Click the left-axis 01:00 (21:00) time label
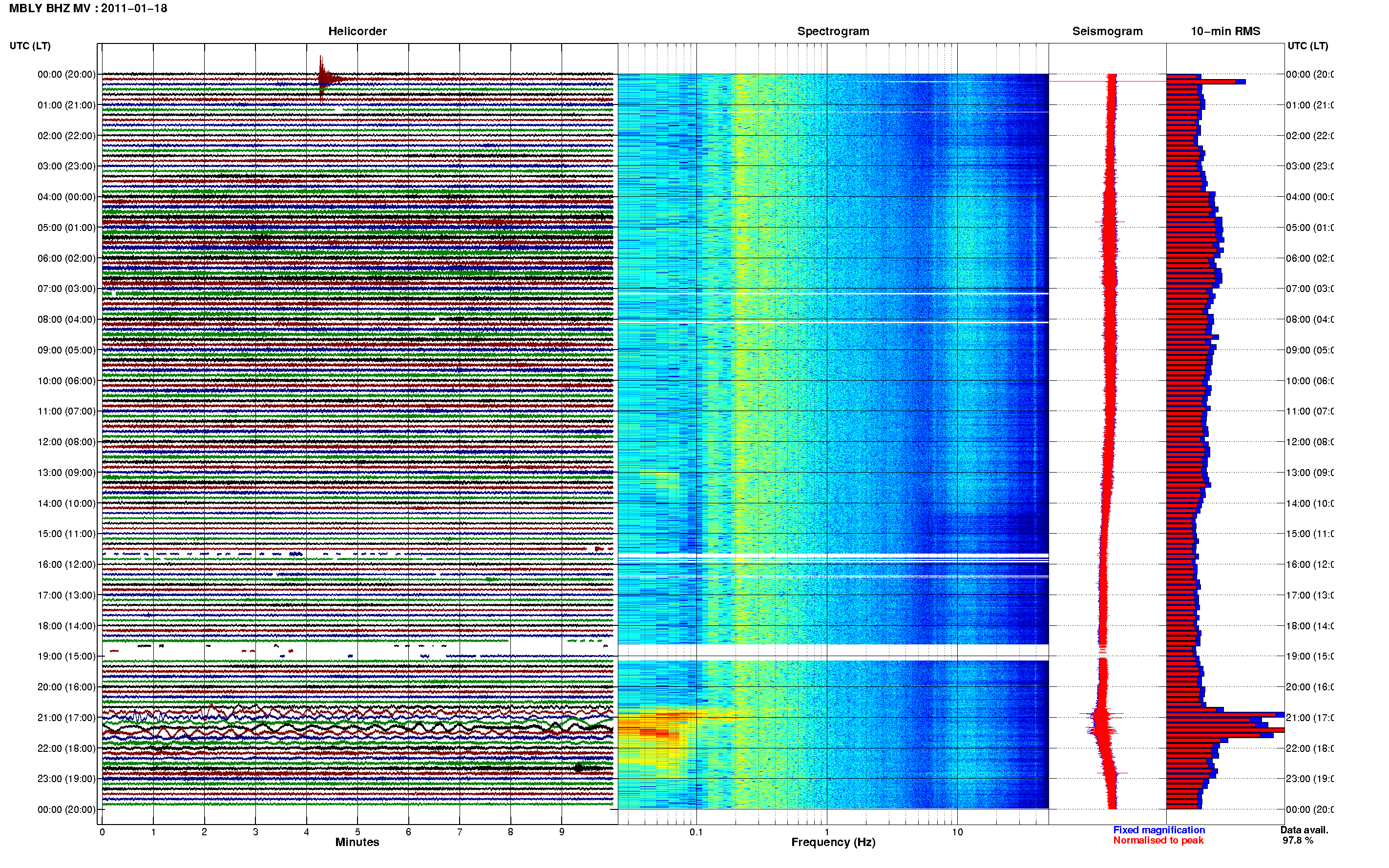1389x868 pixels. [x=66, y=105]
